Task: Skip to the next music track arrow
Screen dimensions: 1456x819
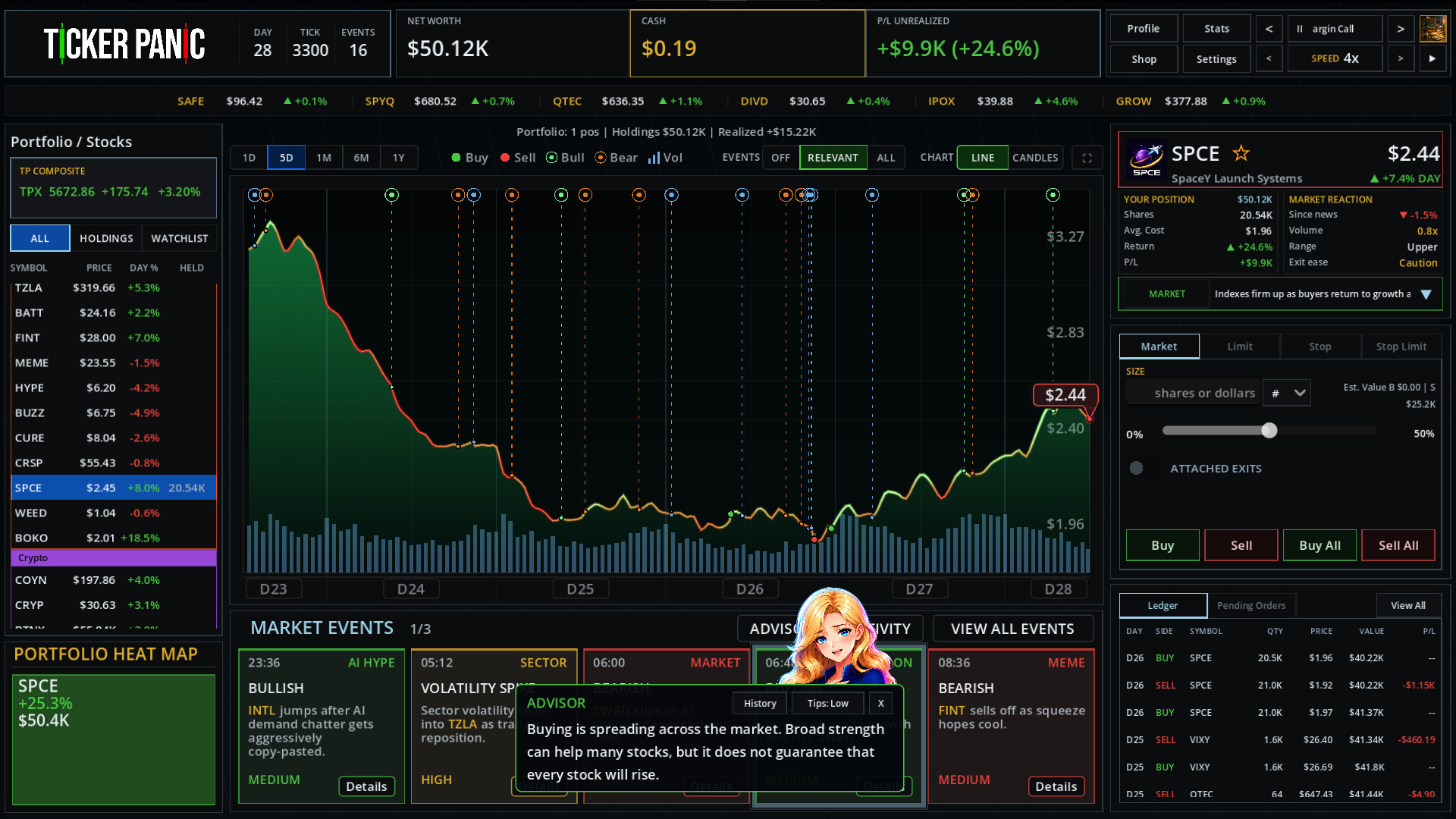Action: point(1400,29)
